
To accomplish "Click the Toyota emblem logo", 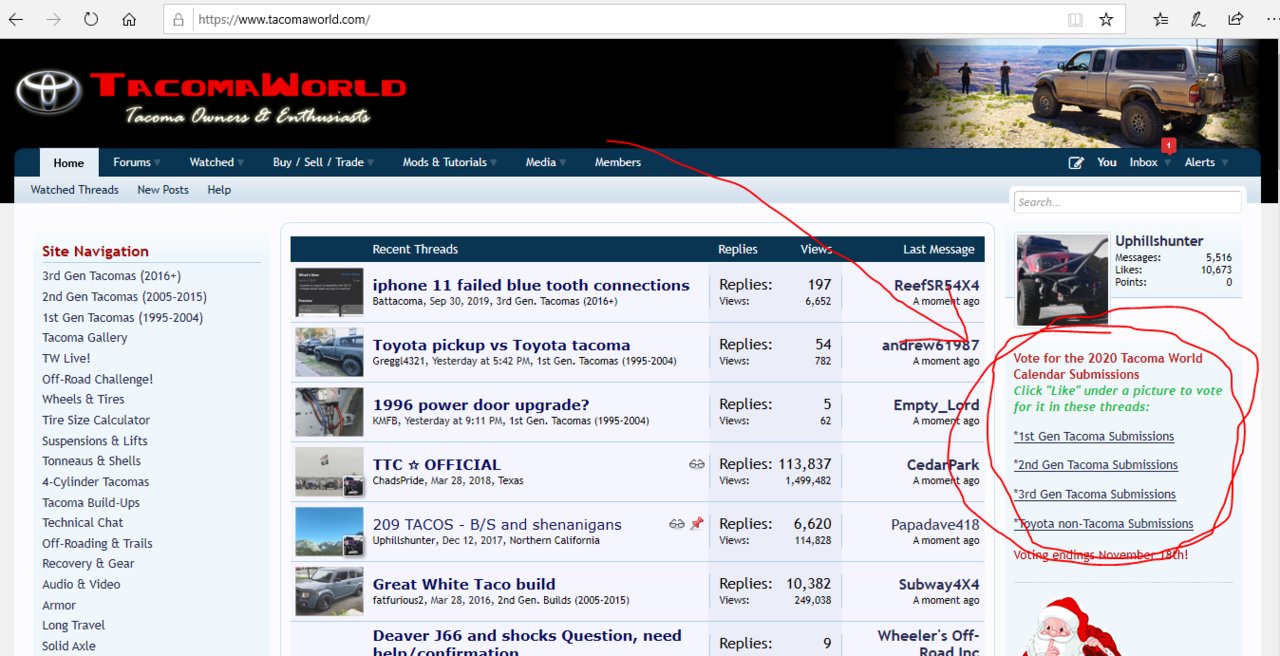I will (48, 93).
